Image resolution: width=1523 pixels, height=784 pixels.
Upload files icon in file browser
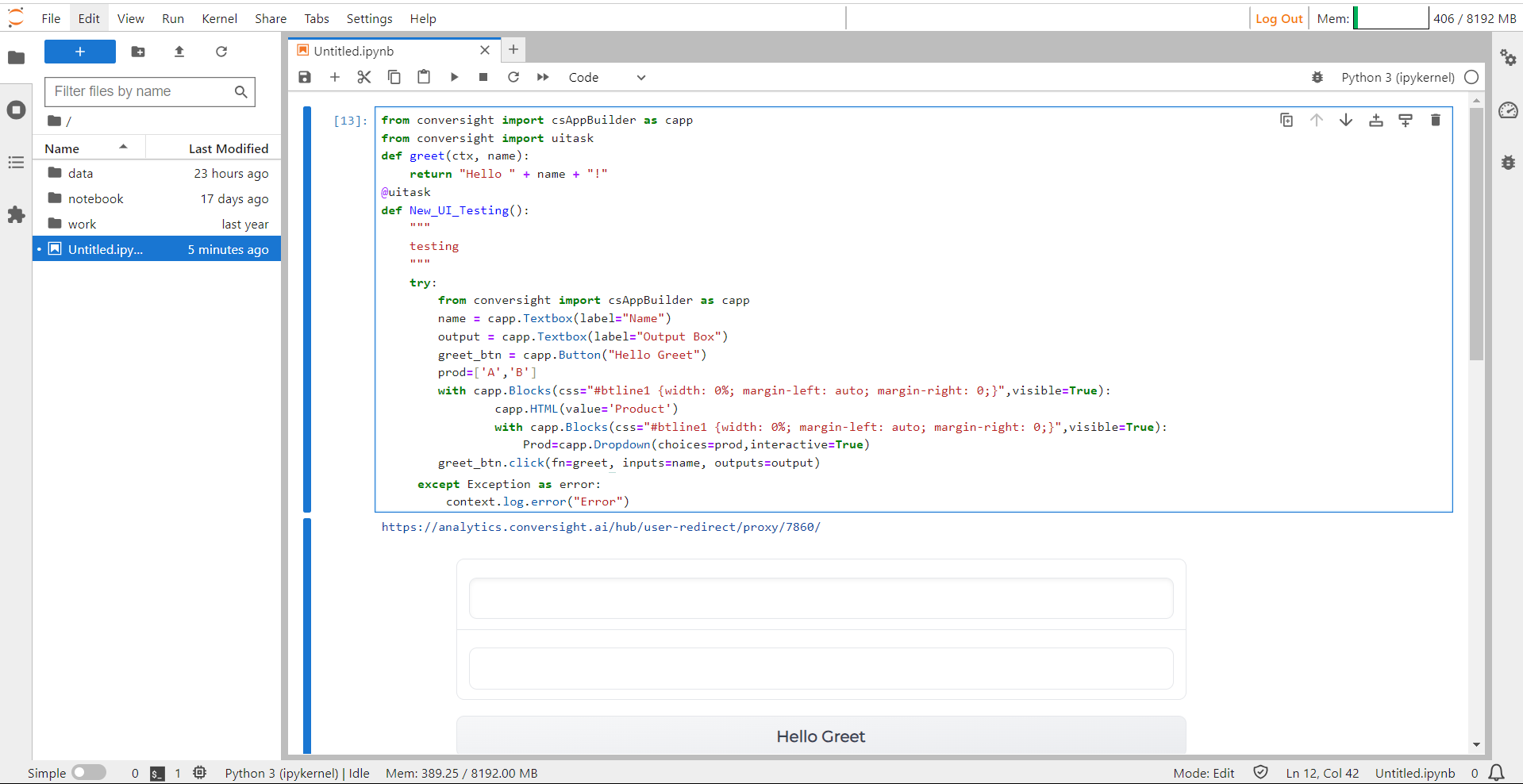tap(179, 52)
